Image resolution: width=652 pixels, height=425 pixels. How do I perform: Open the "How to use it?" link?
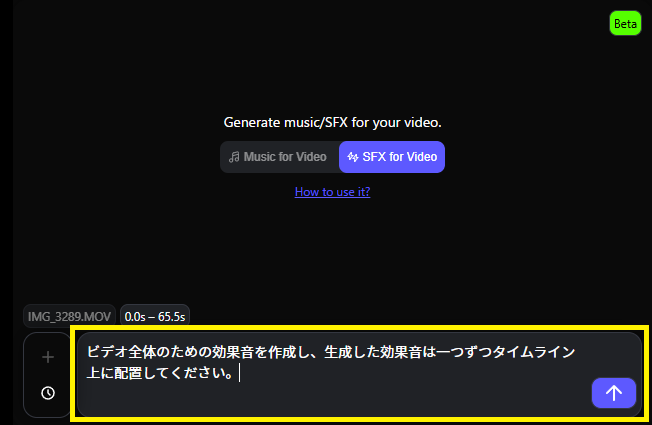[x=332, y=191]
